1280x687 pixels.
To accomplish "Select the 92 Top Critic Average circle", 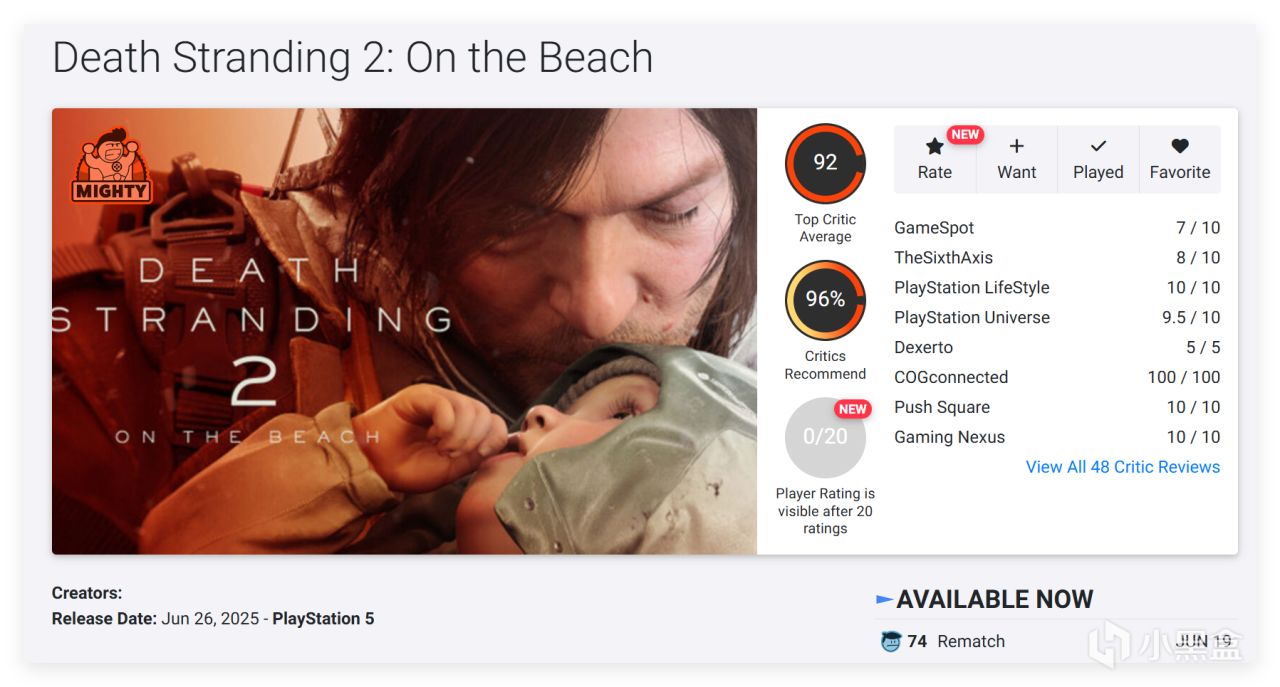I will [x=825, y=163].
